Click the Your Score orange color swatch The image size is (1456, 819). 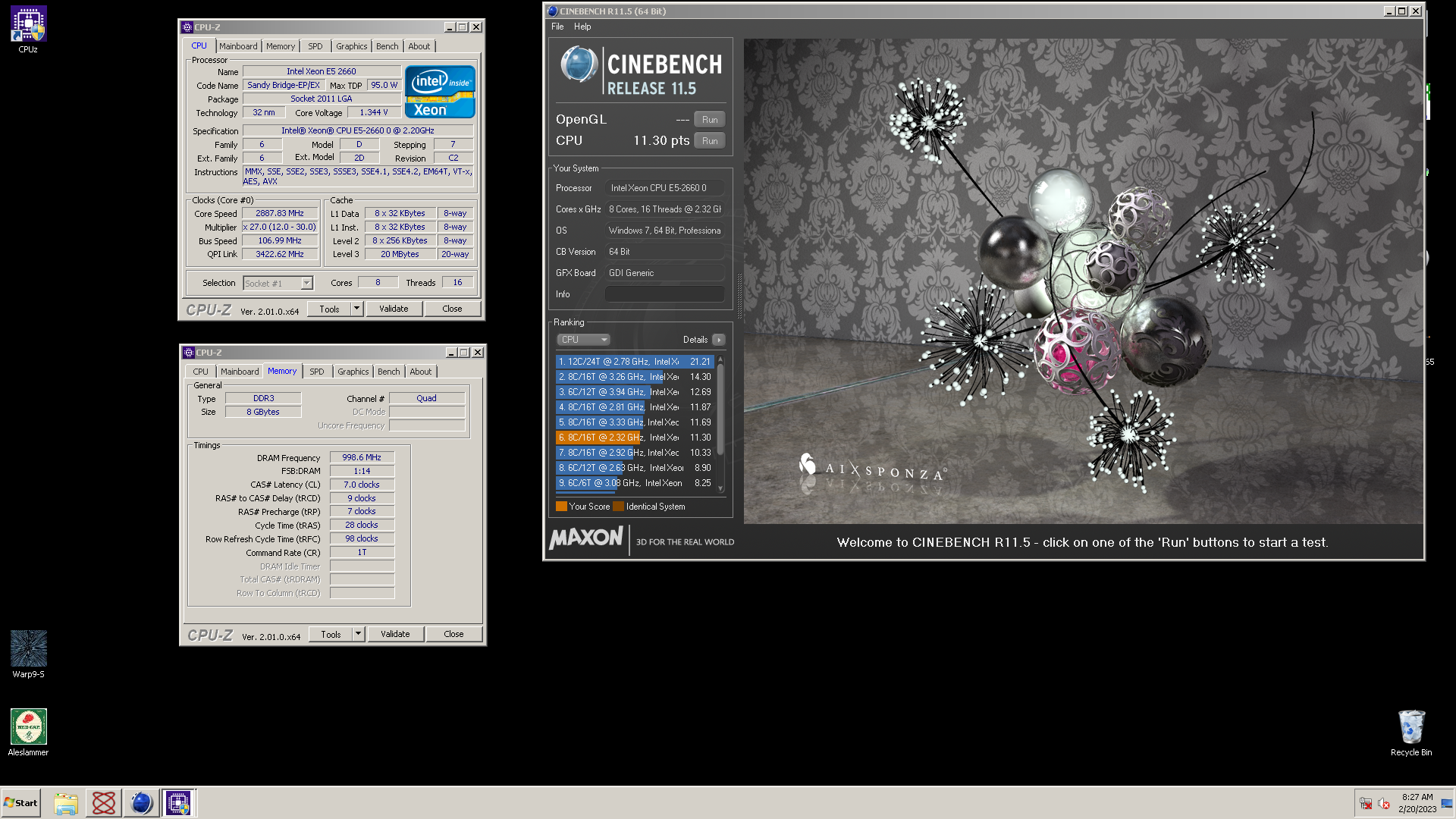[561, 507]
